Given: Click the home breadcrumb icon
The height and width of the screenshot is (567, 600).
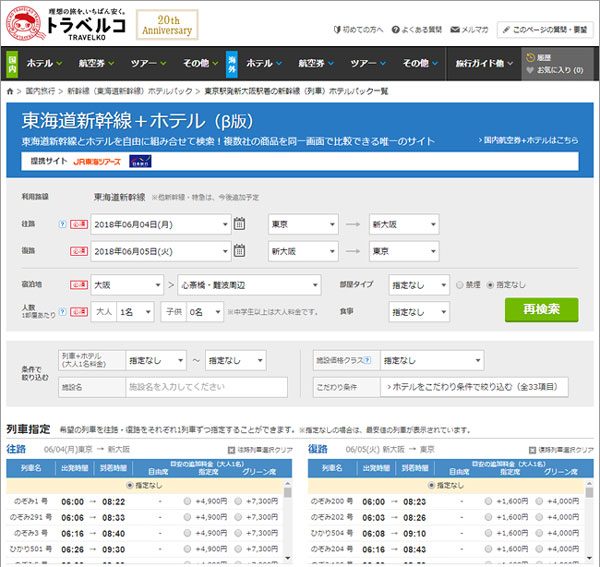Looking at the screenshot, I should (x=10, y=91).
